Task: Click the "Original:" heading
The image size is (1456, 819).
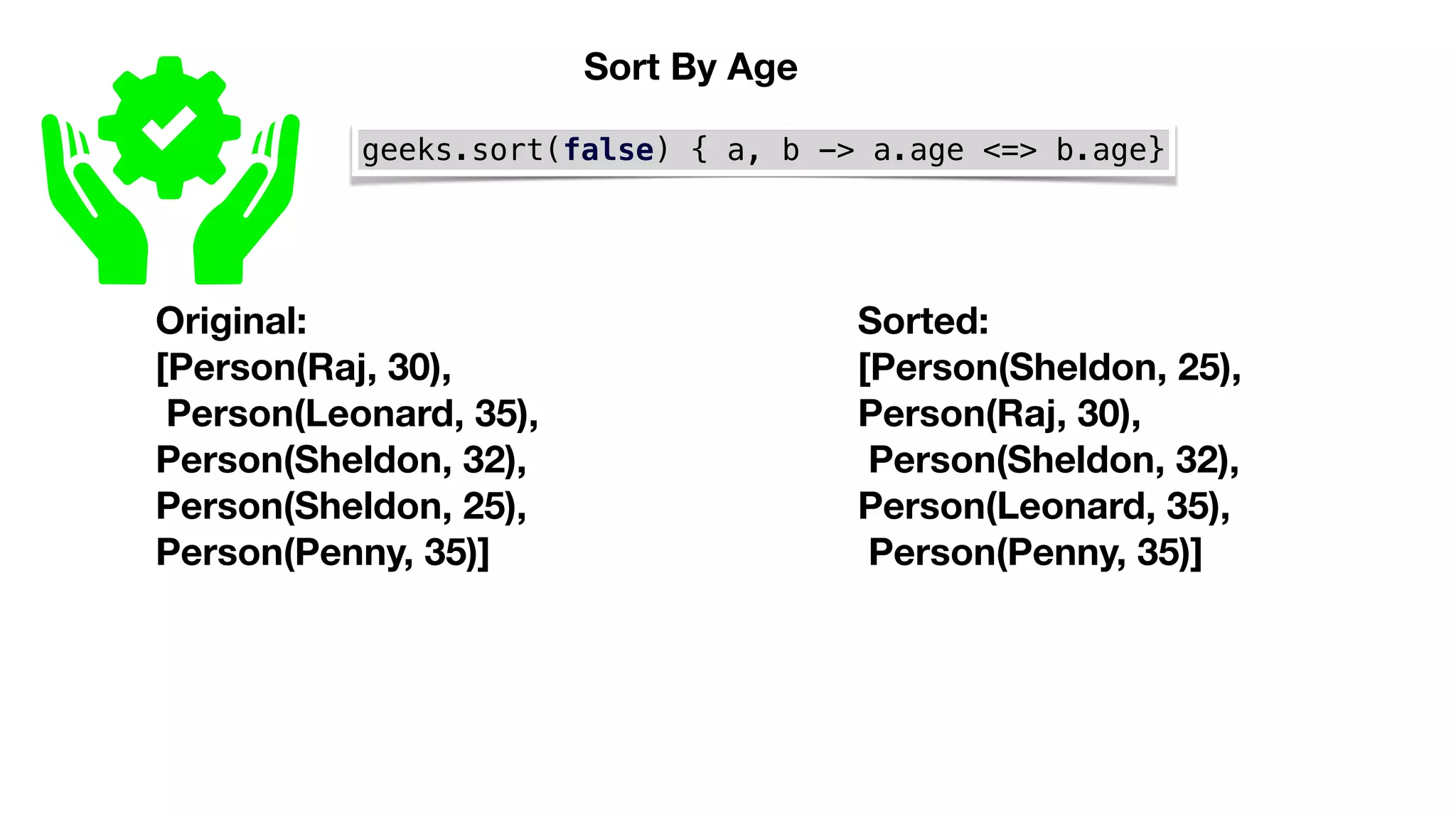Action: 231,321
